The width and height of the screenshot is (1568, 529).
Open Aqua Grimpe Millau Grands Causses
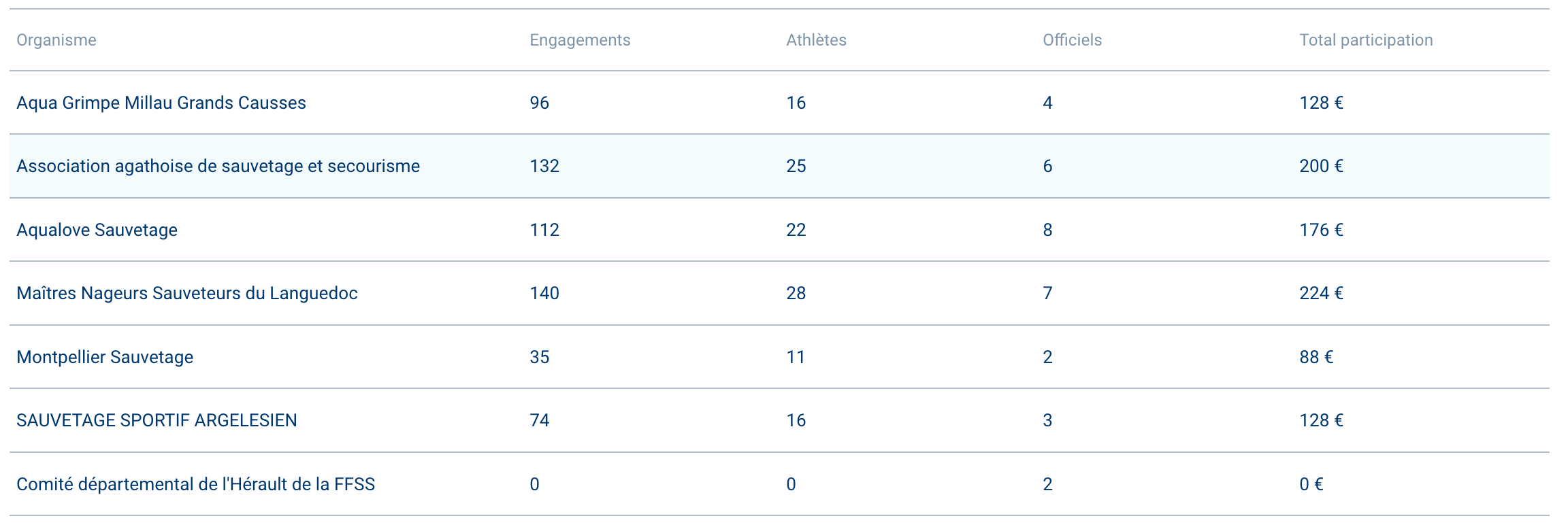click(161, 103)
